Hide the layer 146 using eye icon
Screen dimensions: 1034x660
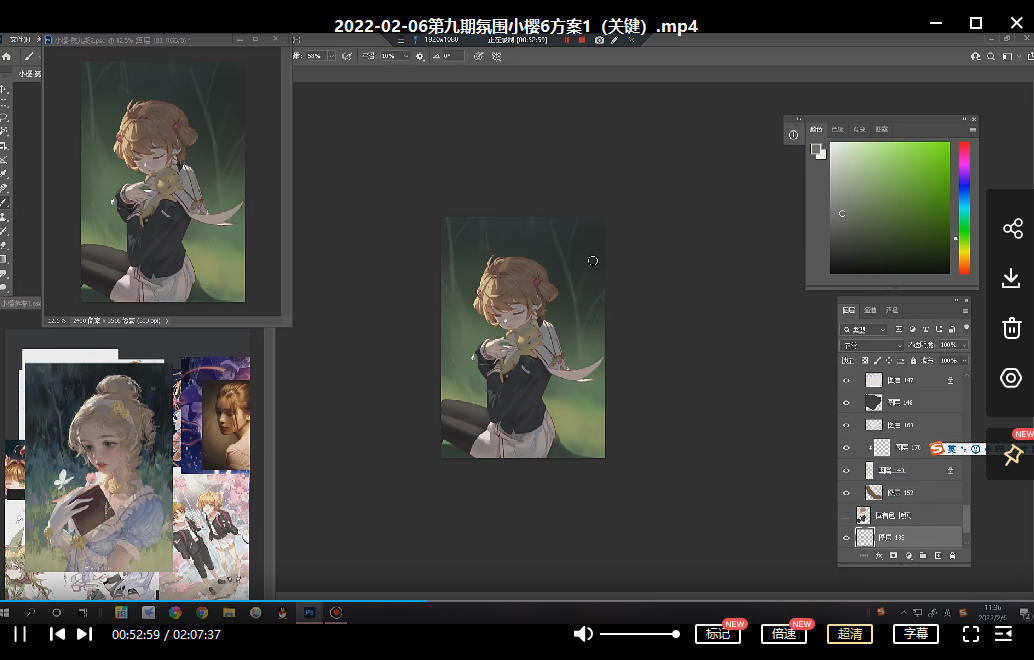(847, 402)
